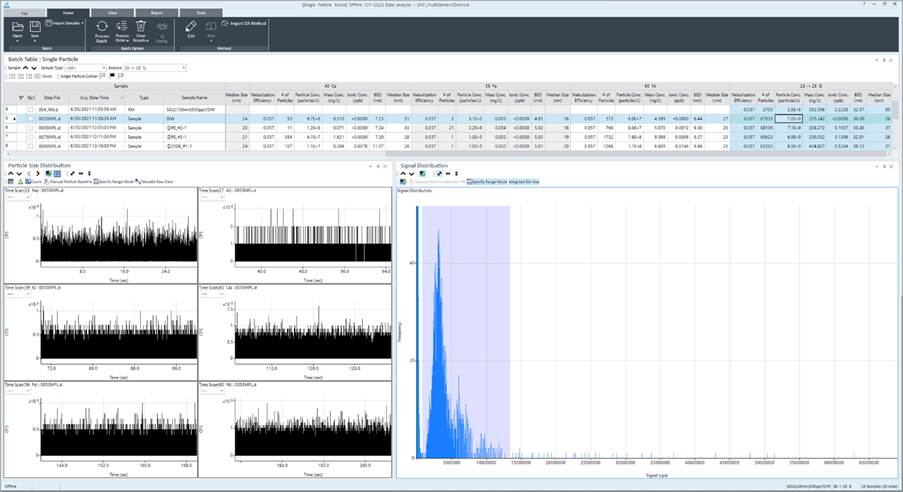
Task: Check the Rjct box for 003SMPL.d row
Action: (x=31, y=119)
